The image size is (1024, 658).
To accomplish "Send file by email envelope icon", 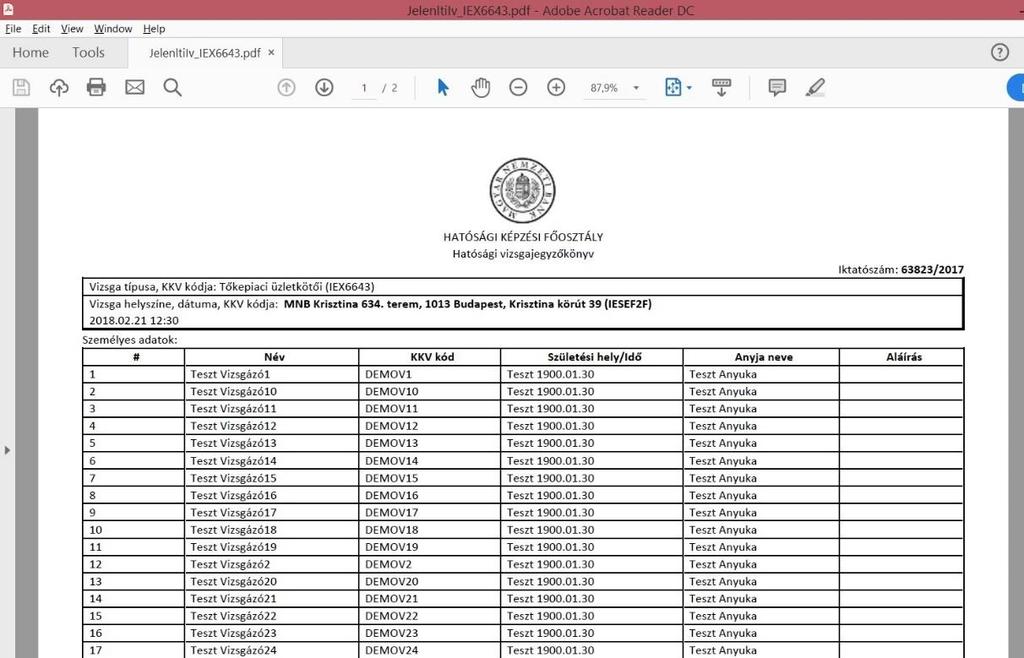I will tap(135, 87).
